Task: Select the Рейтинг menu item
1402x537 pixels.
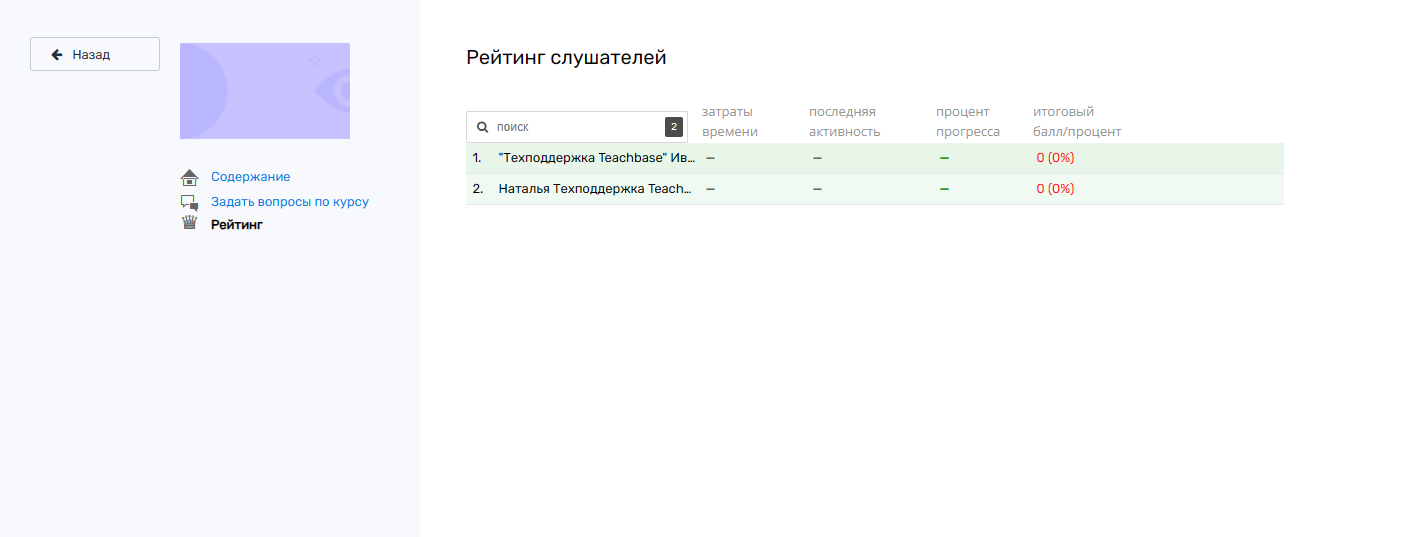Action: (x=237, y=225)
